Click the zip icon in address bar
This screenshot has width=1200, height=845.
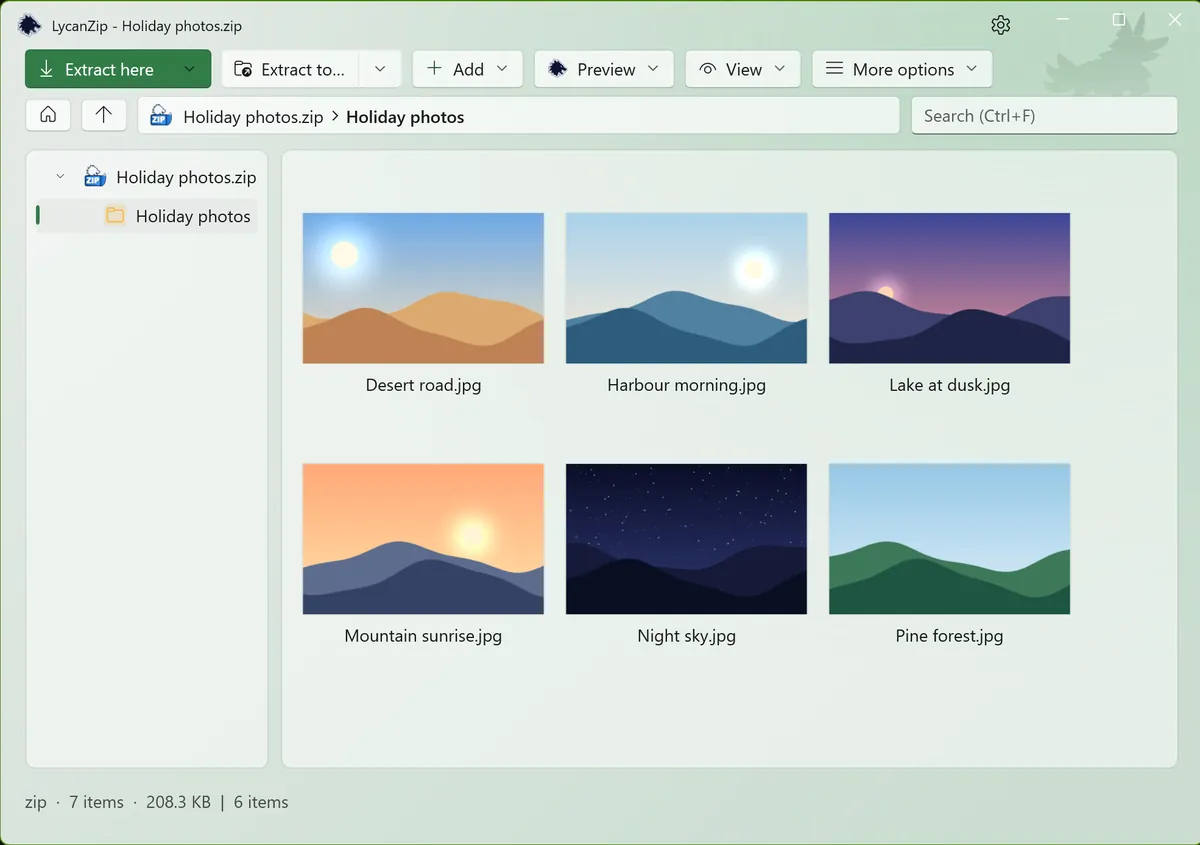pyautogui.click(x=161, y=116)
